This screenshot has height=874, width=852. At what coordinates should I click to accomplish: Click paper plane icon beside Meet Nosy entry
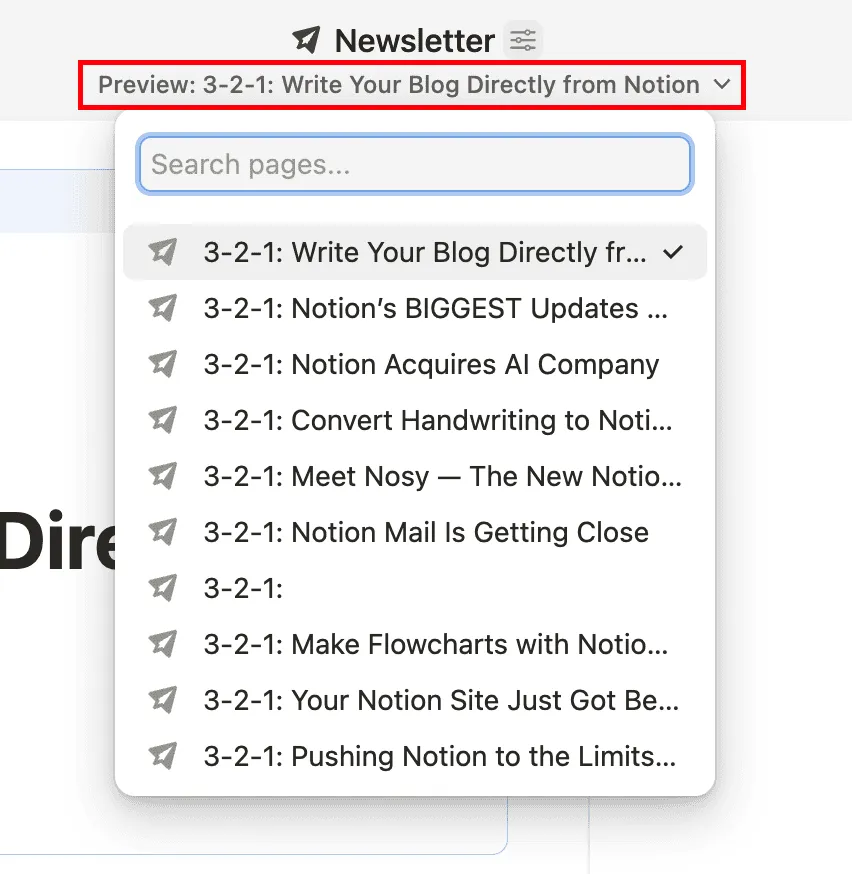point(162,477)
